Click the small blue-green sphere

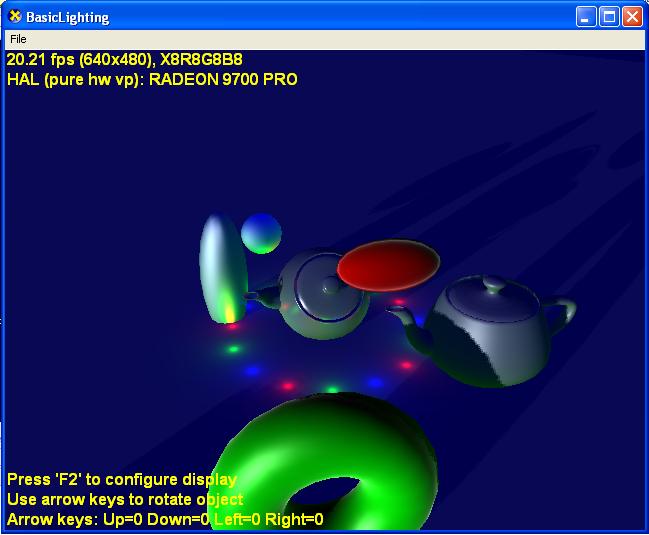(x=261, y=234)
